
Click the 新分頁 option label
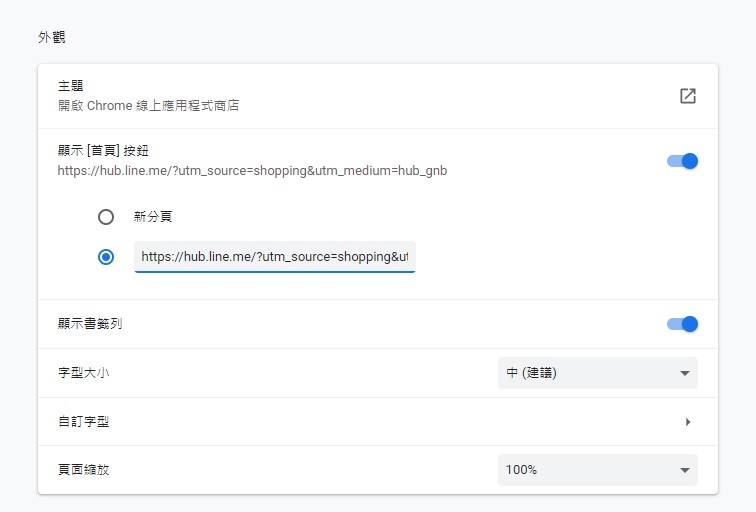pos(153,217)
